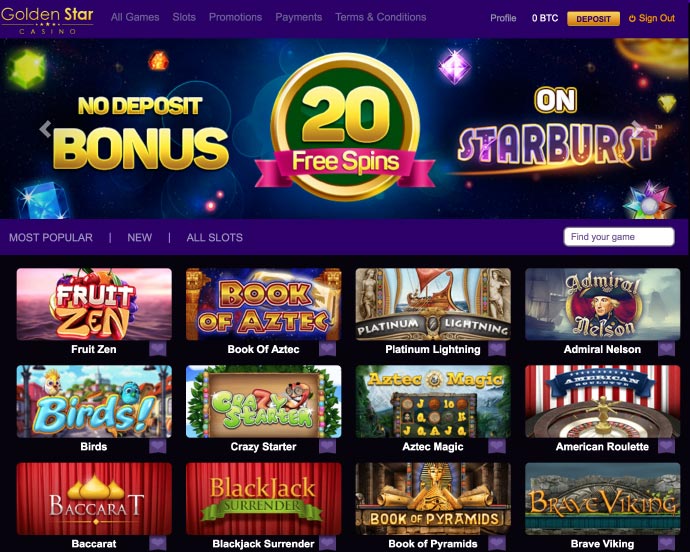Bookmark the American Roulette game
The image size is (690, 552).
[x=666, y=447]
